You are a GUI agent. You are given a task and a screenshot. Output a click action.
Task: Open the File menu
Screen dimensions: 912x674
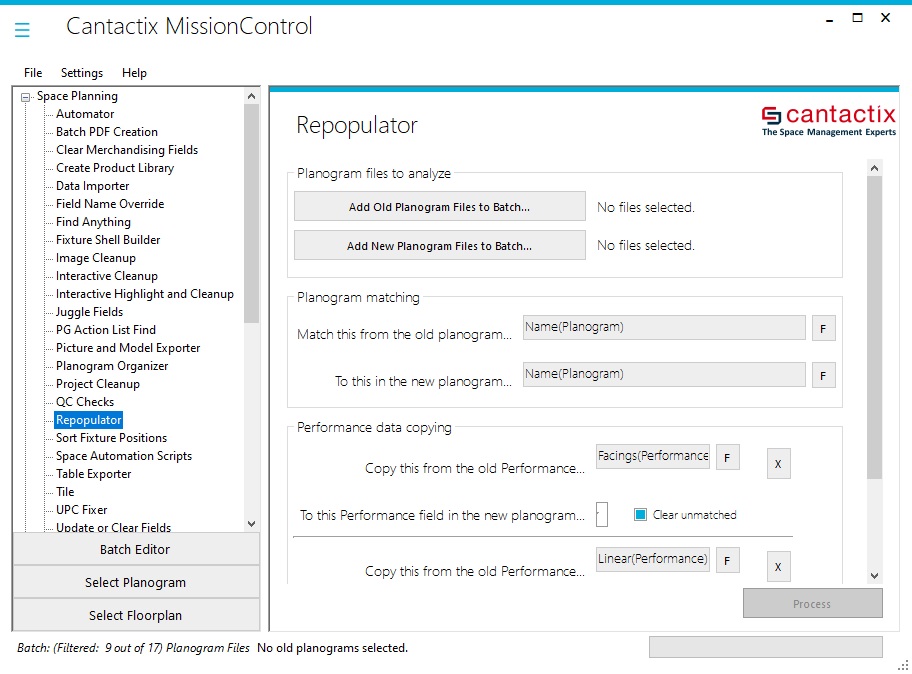coord(33,73)
